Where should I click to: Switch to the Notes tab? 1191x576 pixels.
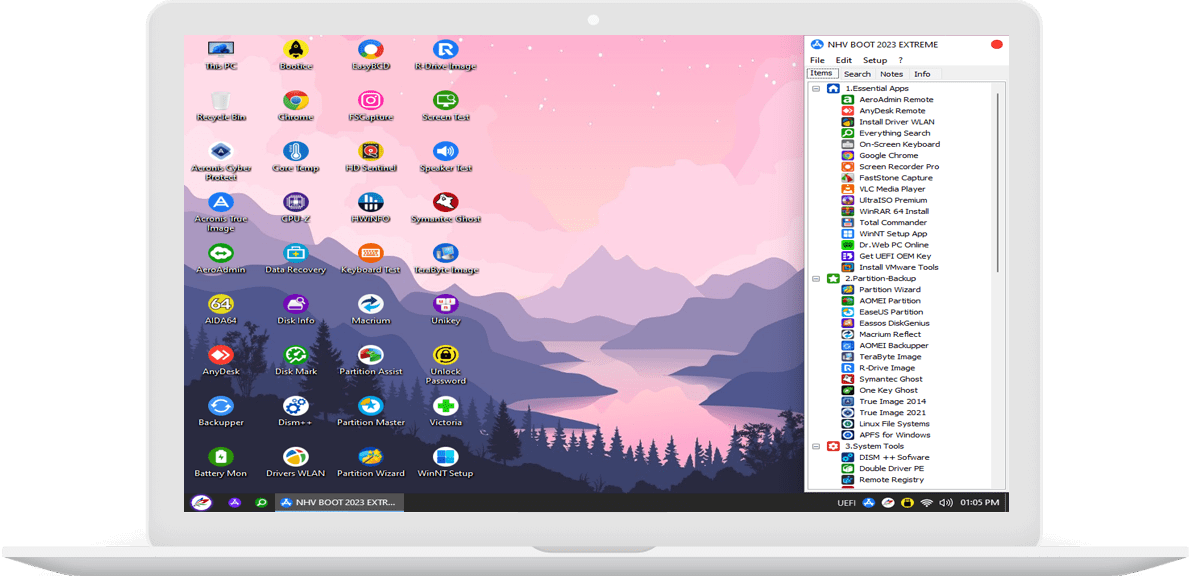[892, 74]
